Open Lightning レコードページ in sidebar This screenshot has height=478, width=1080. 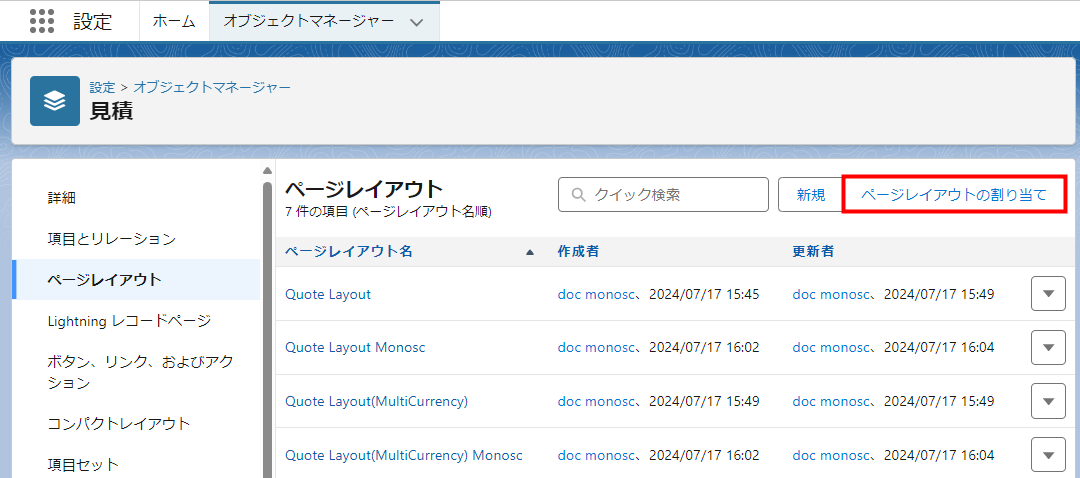click(x=129, y=321)
